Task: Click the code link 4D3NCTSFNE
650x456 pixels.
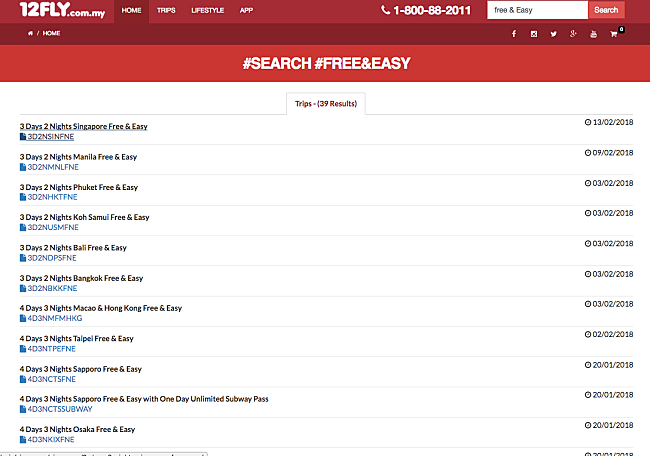Action: (52, 379)
